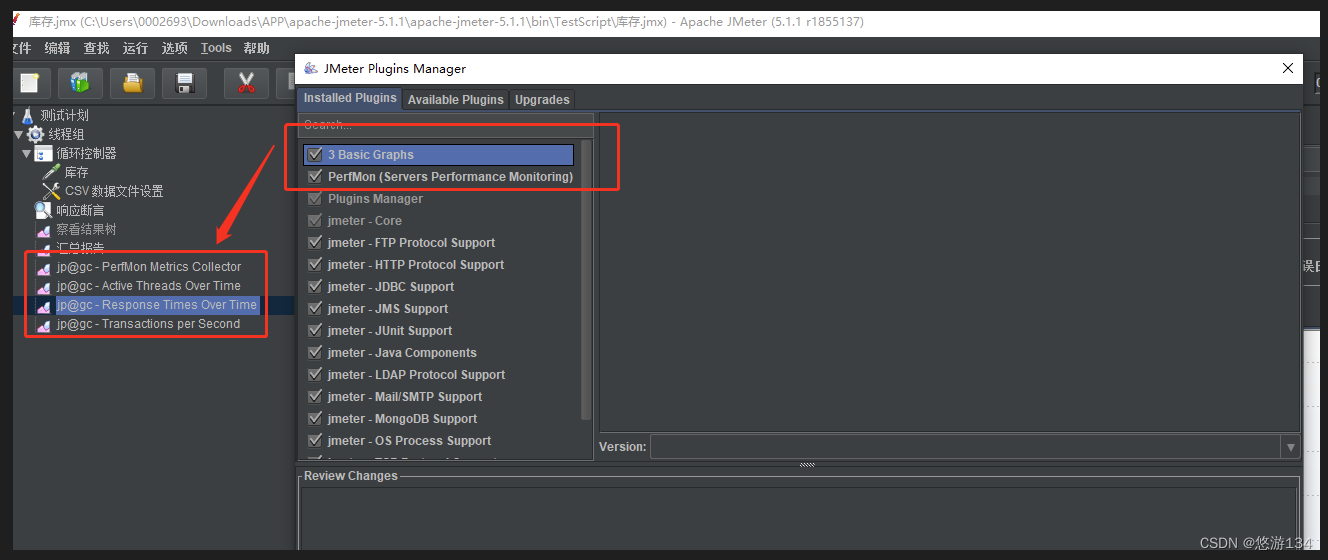
Task: Open the 查找 menu
Action: coord(97,48)
